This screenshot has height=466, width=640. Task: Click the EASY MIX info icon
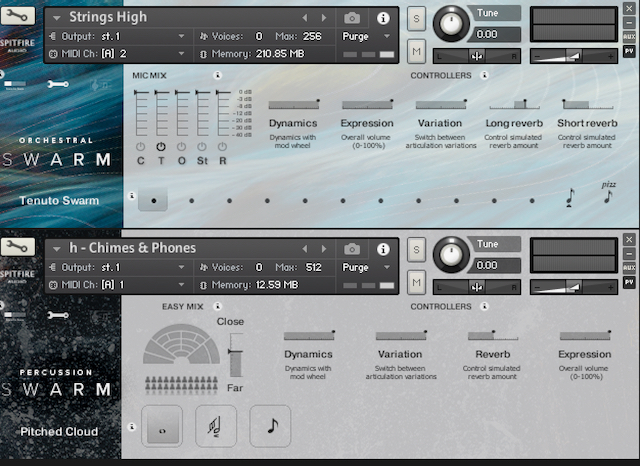click(x=218, y=306)
